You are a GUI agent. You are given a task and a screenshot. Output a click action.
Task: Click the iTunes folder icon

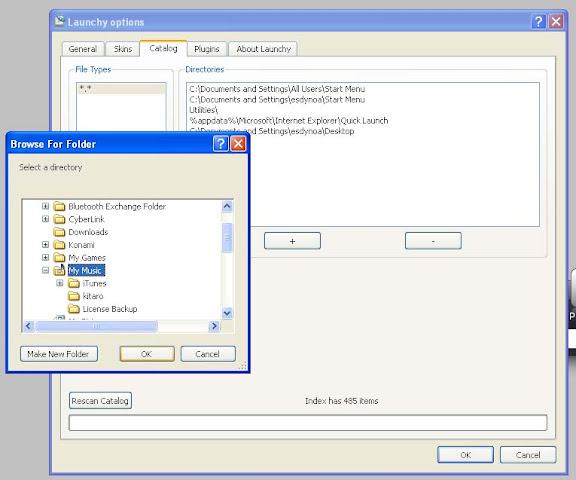pyautogui.click(x=74, y=283)
